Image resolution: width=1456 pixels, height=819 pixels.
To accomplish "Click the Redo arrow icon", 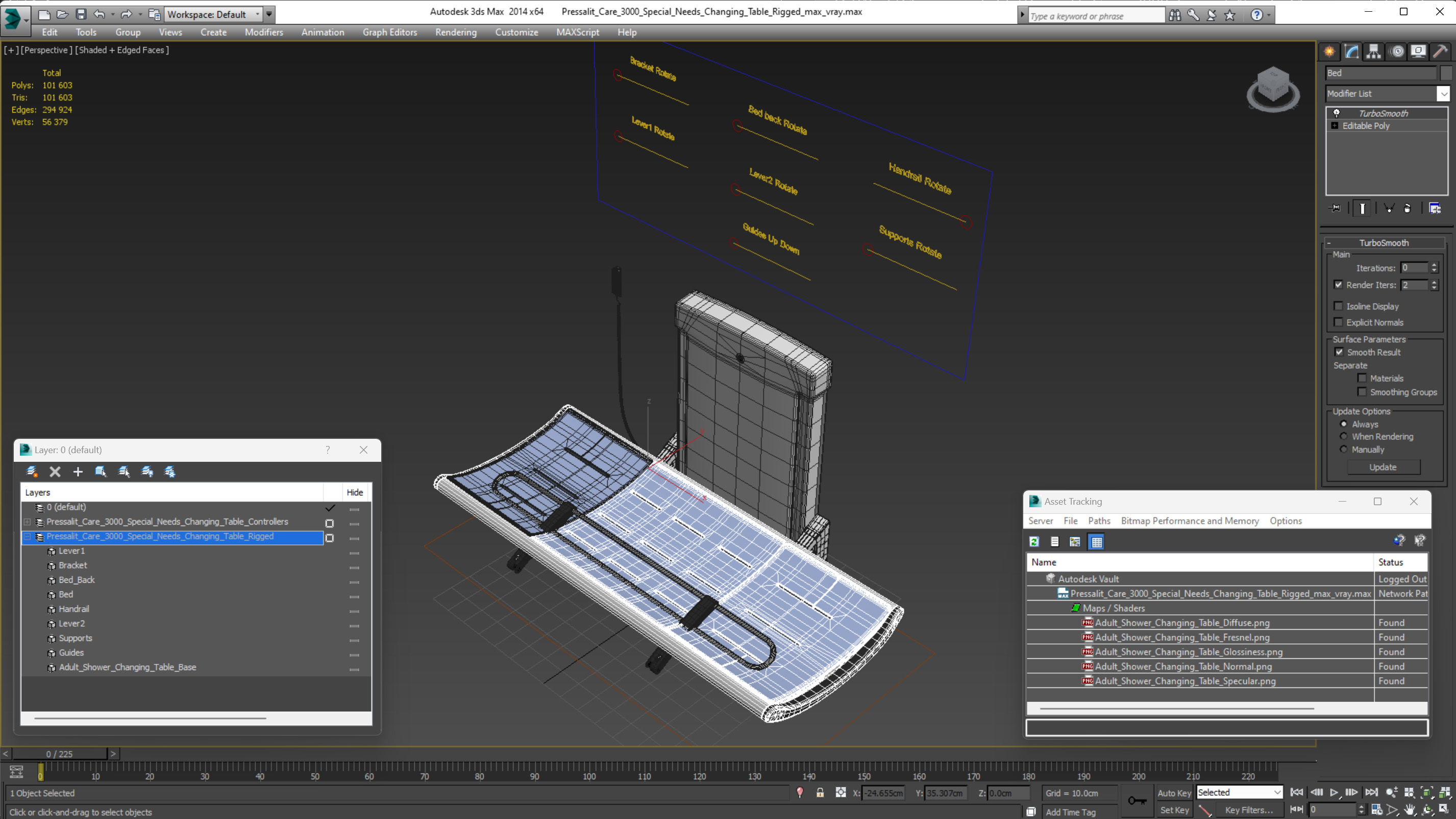I will [126, 14].
